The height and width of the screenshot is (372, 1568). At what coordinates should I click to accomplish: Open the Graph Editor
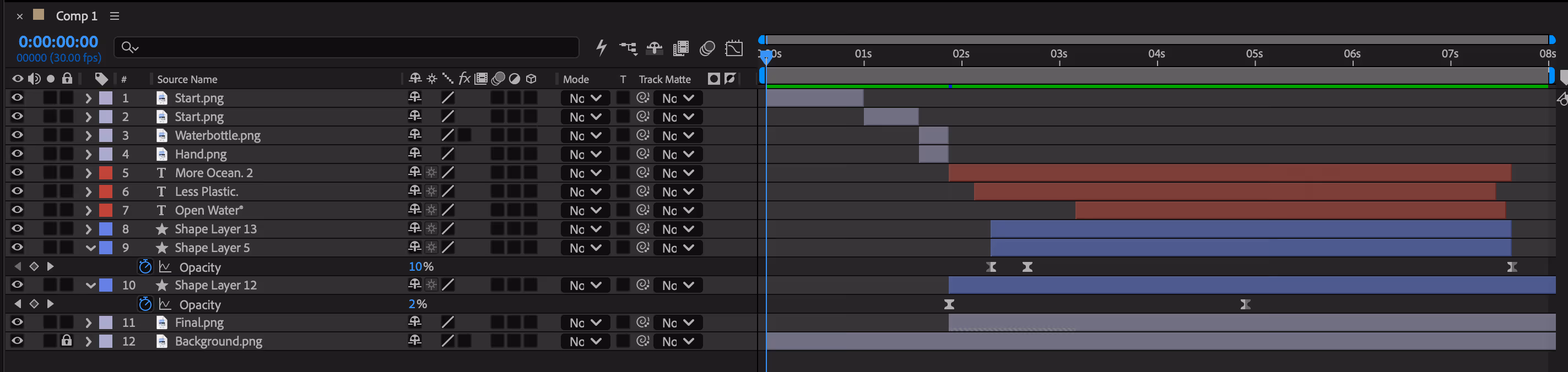[734, 48]
